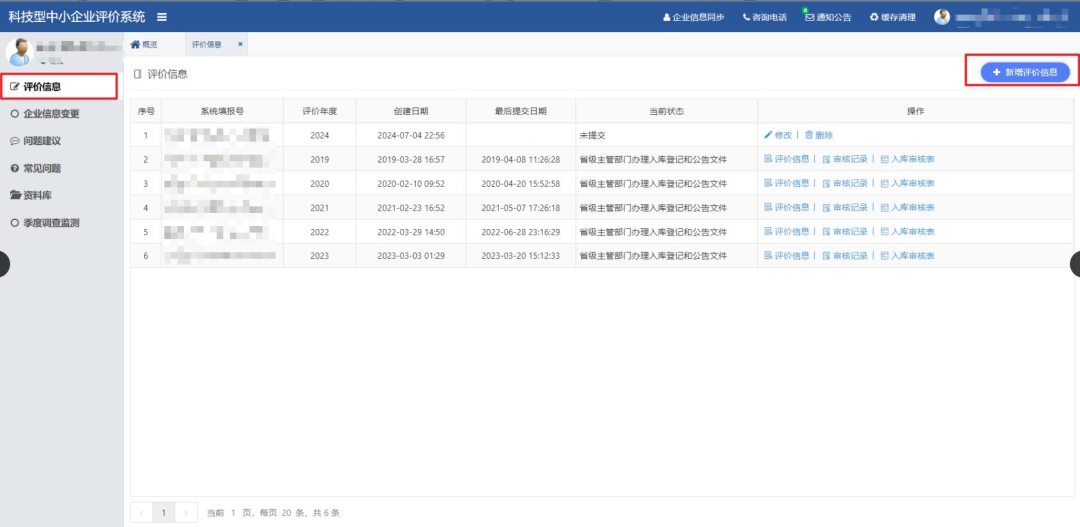This screenshot has width=1080, height=527.
Task: Open 审核记录 for 2021 row
Action: [845, 207]
